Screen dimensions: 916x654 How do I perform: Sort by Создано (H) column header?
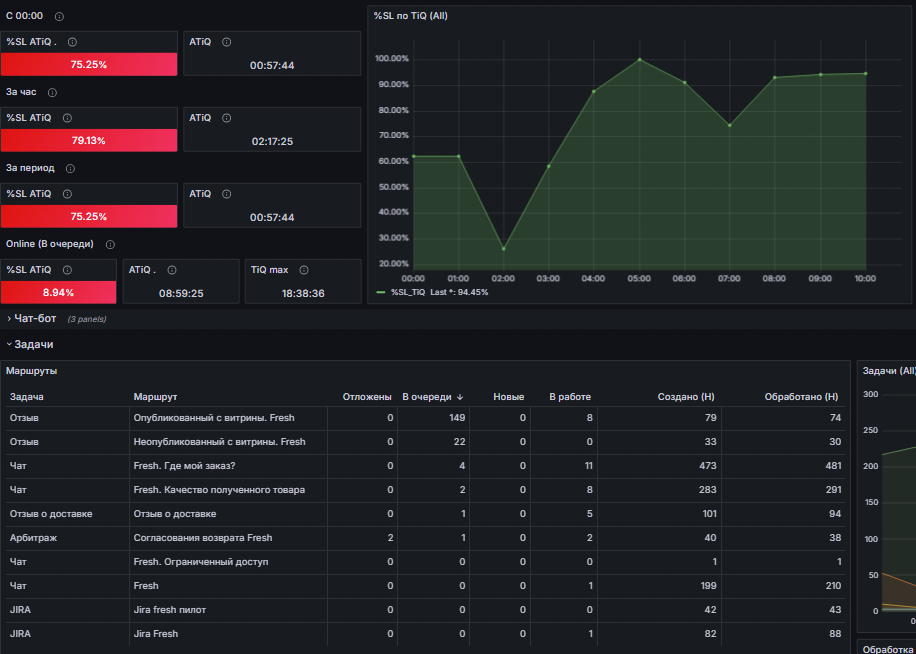pos(686,397)
